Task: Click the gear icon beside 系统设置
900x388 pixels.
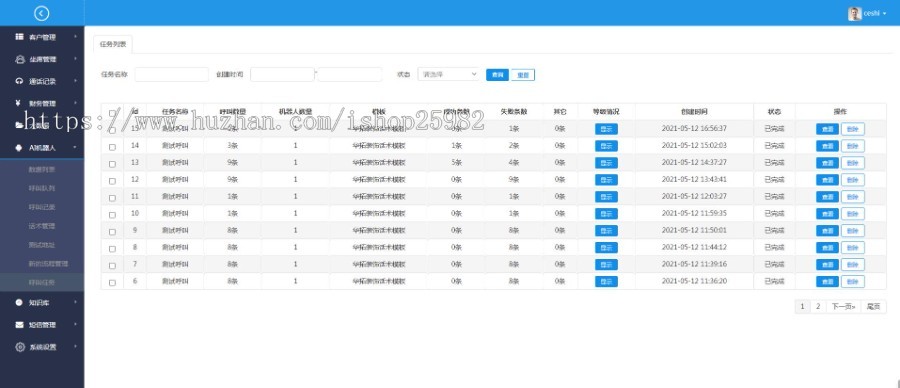Action: 20,347
